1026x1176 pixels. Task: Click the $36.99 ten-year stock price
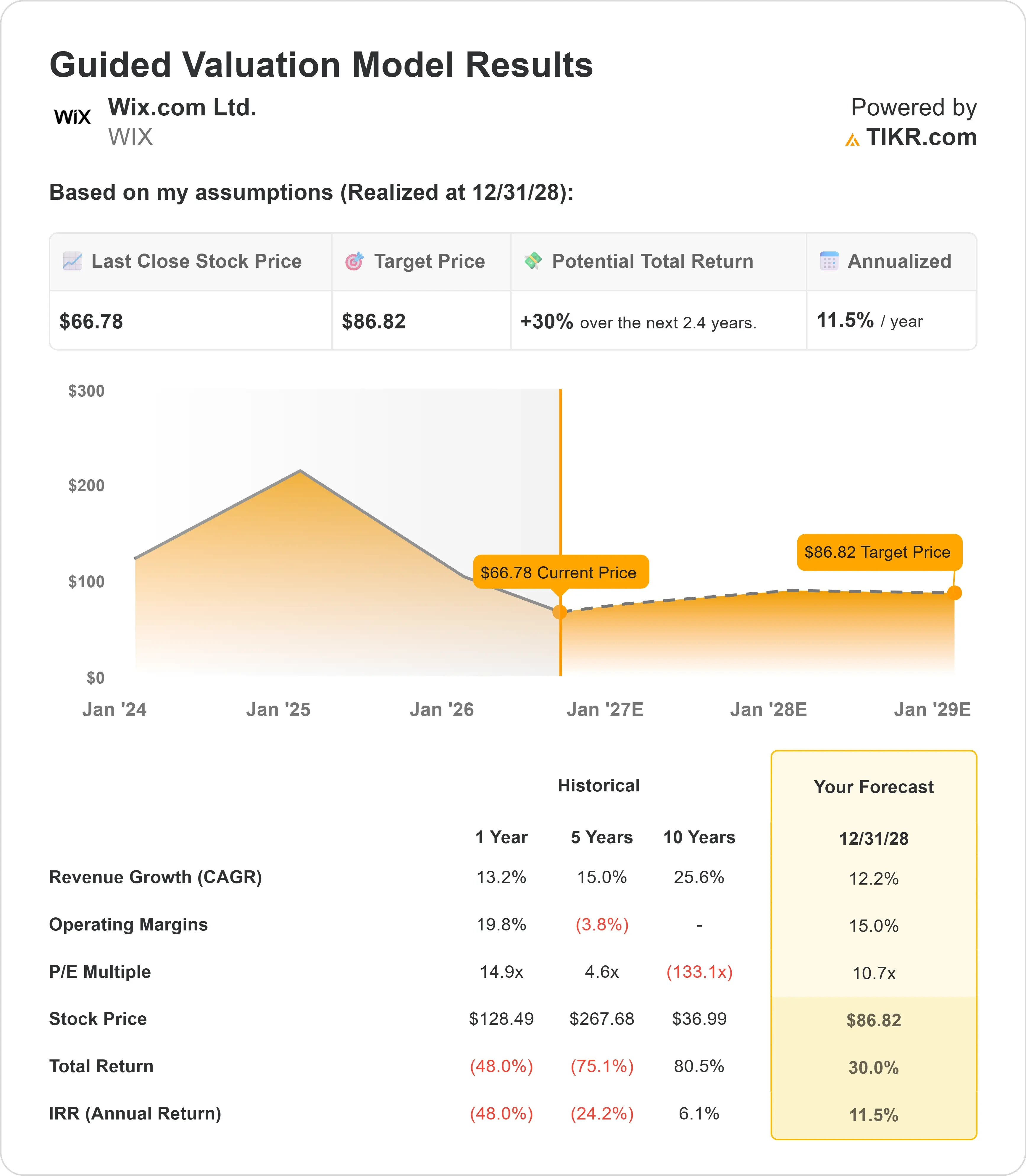(699, 1019)
